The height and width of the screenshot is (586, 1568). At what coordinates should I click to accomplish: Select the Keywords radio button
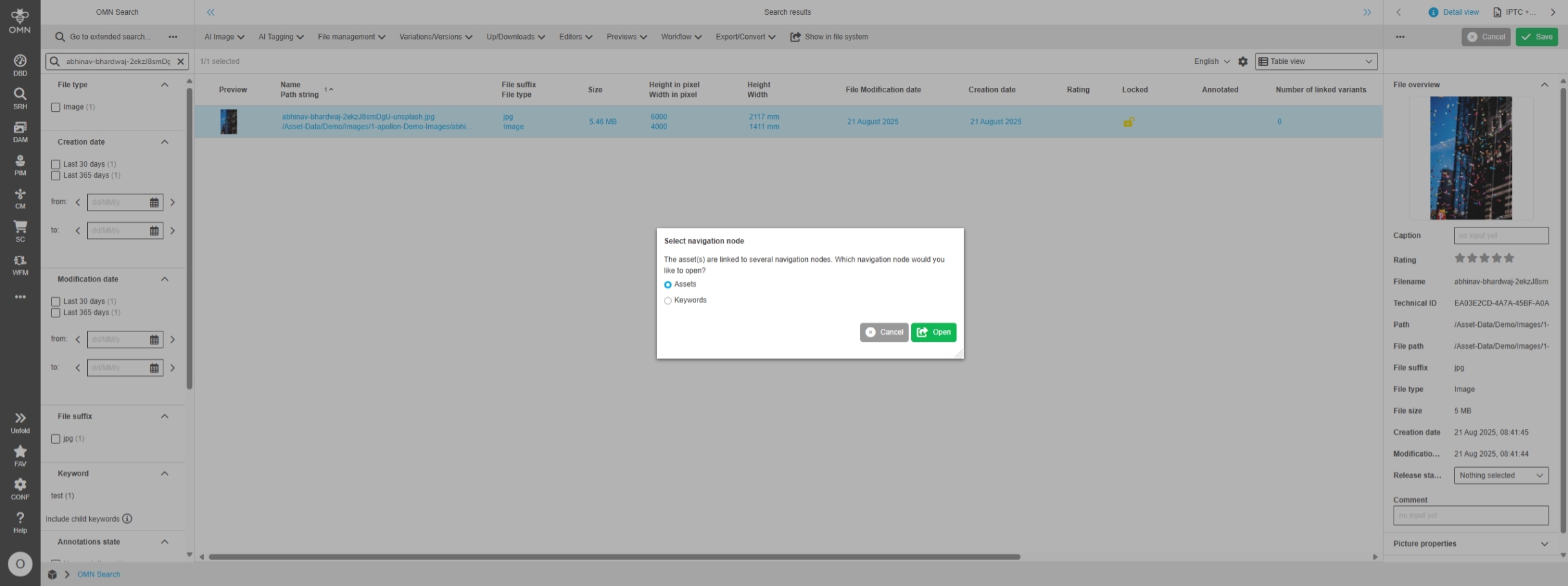(x=668, y=300)
